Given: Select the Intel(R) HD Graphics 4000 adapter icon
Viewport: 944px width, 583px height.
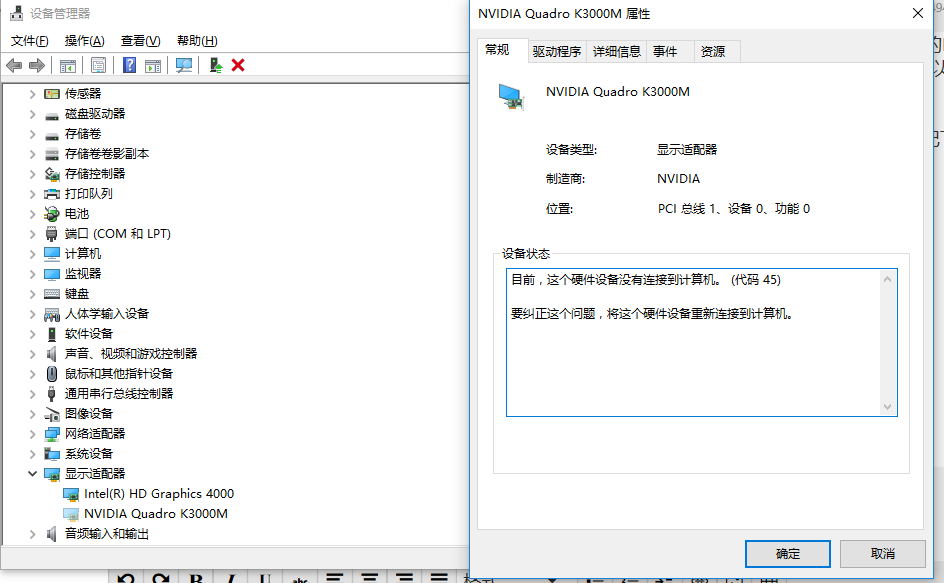Looking at the screenshot, I should 71,494.
